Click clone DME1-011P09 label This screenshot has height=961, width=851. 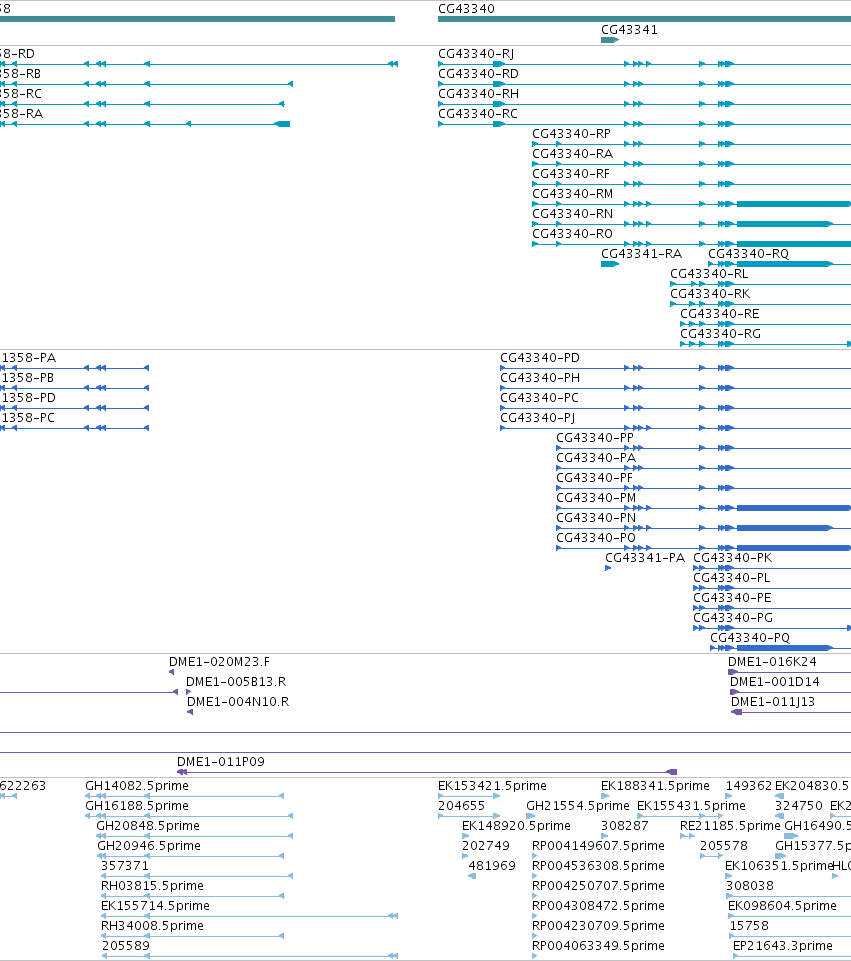point(221,762)
